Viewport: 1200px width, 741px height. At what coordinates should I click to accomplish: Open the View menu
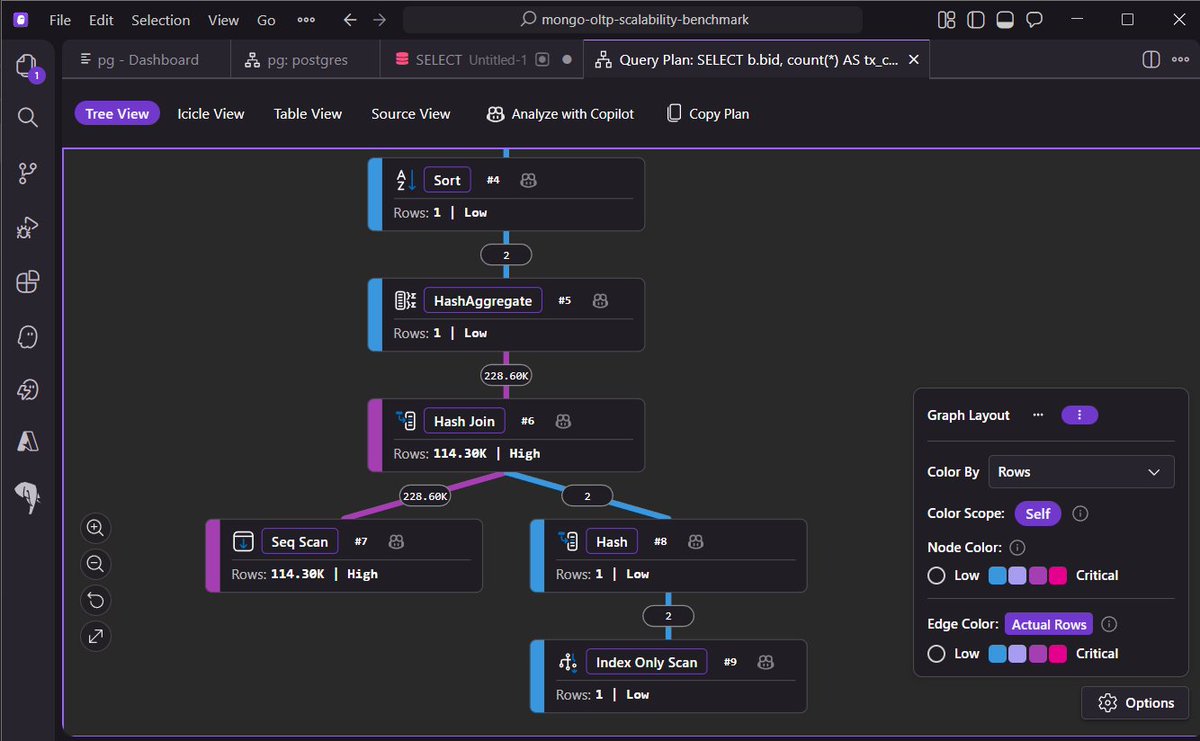223,20
